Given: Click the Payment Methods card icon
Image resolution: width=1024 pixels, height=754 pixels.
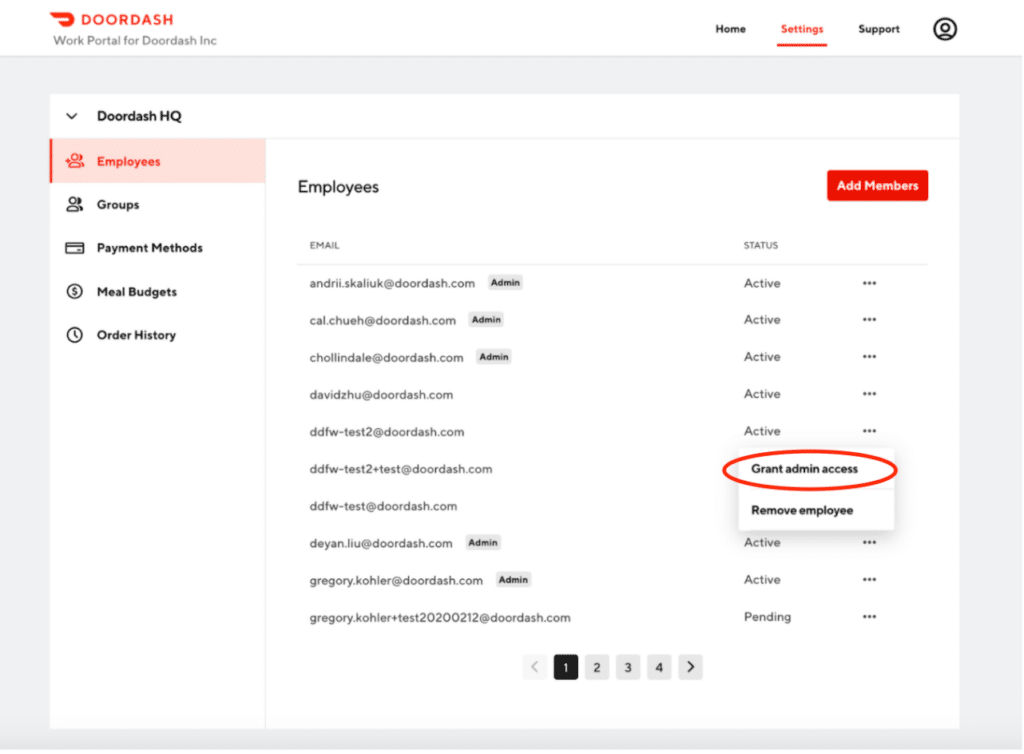Looking at the screenshot, I should 74,248.
